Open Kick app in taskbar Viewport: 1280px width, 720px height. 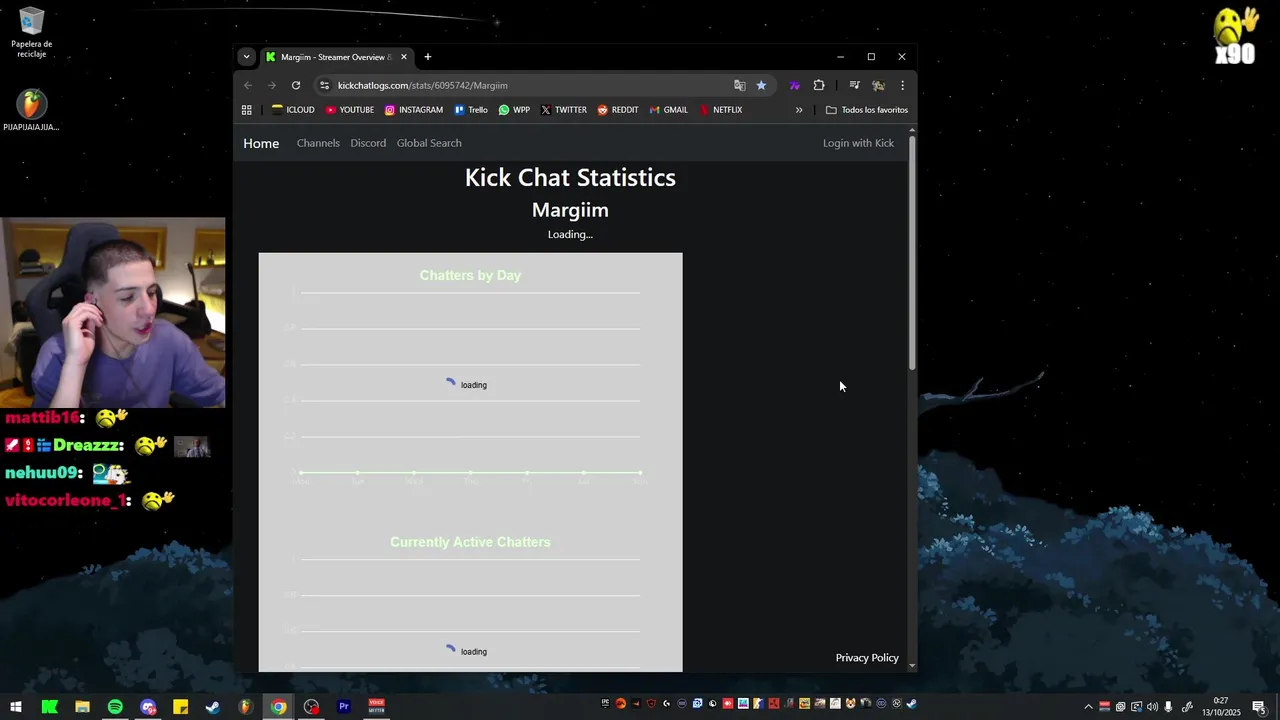[x=49, y=707]
